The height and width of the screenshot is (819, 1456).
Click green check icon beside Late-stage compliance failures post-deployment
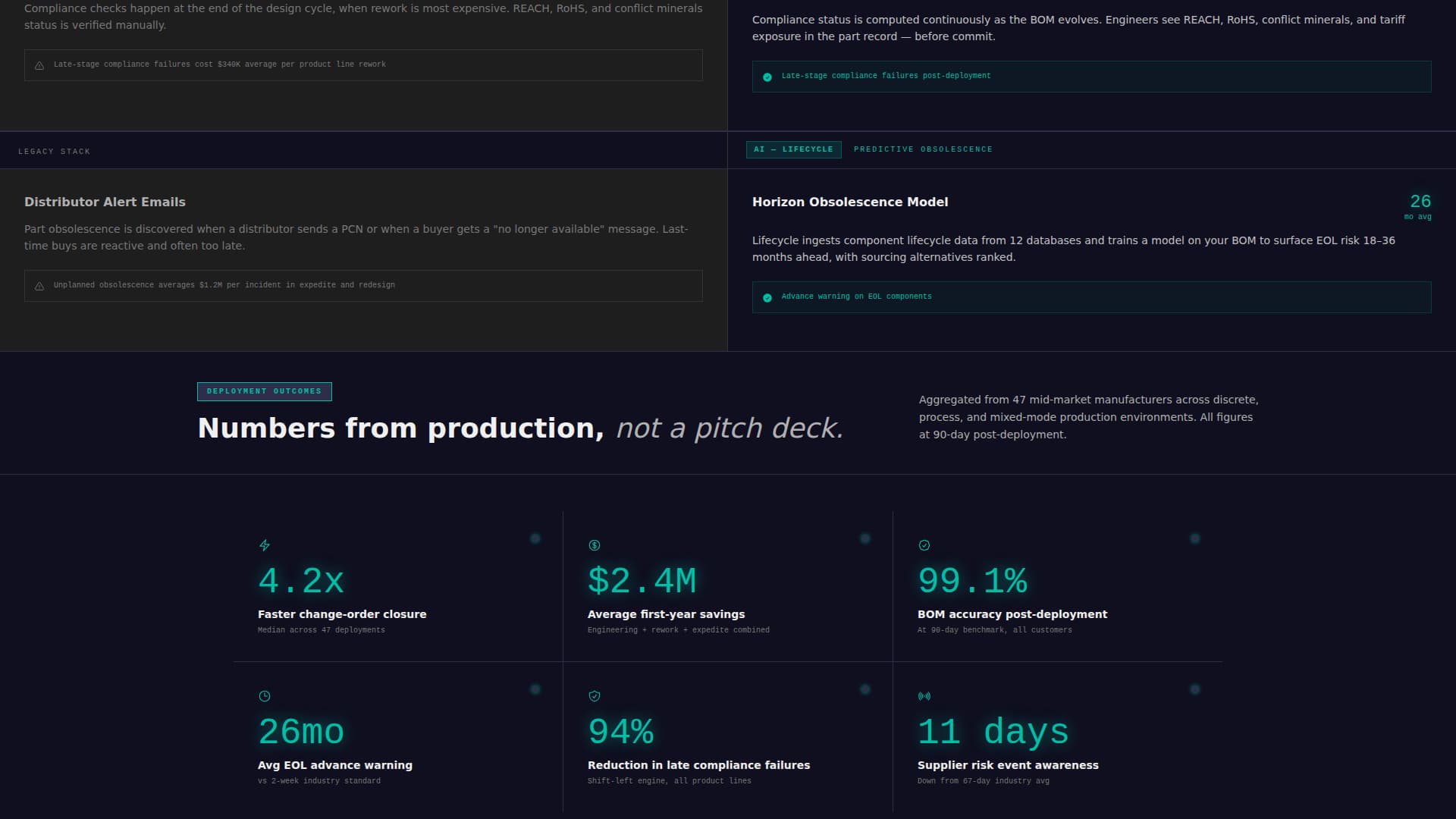767,77
